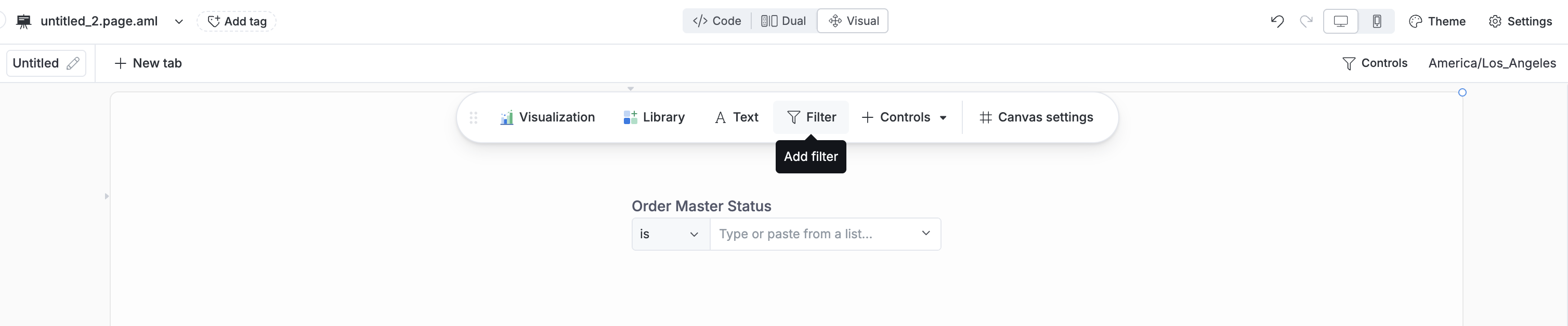The image size is (1568, 326).
Task: Switch to desktop preview mode
Action: [1340, 21]
